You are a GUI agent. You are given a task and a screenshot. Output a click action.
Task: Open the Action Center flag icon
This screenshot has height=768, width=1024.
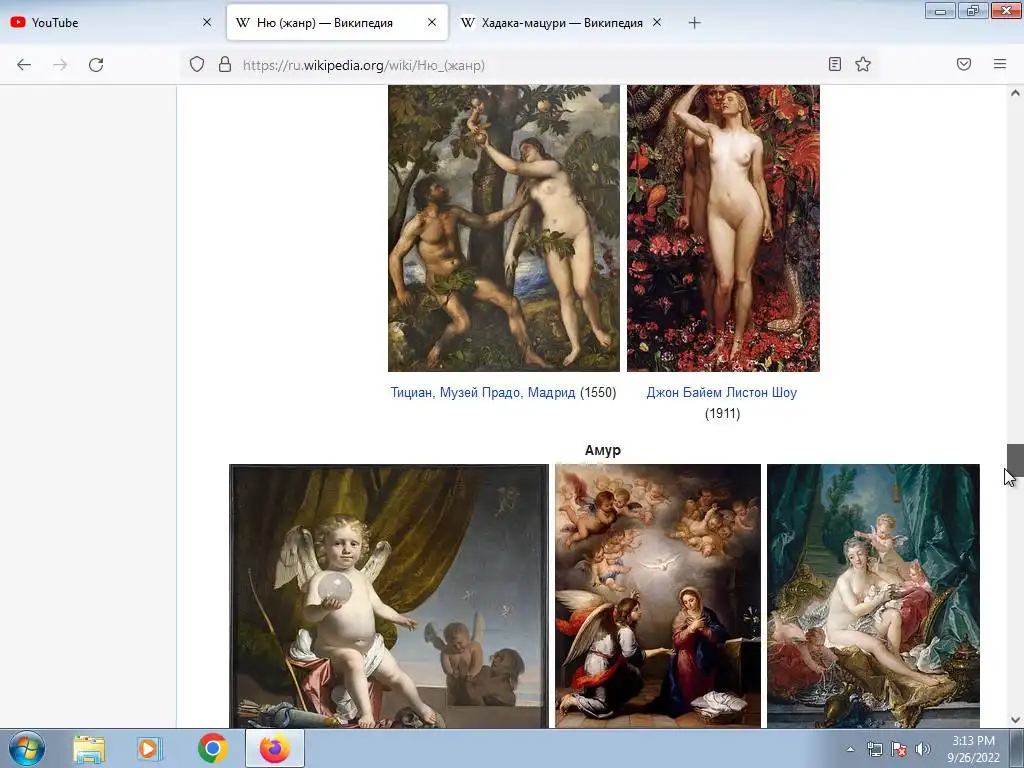pos(899,749)
